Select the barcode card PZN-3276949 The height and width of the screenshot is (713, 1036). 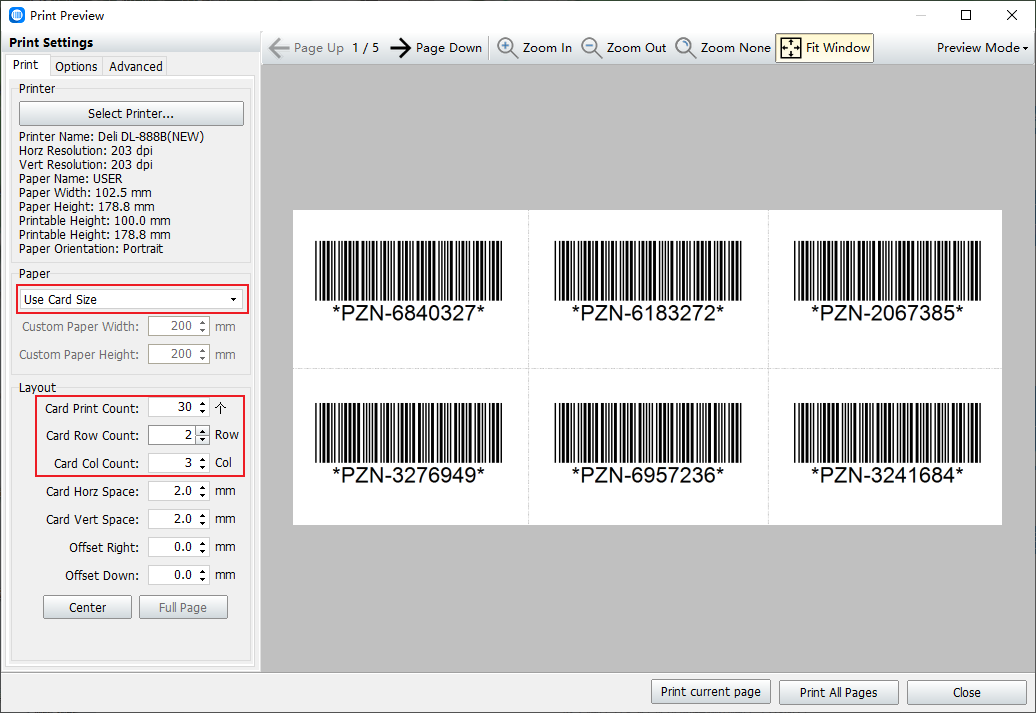[408, 444]
